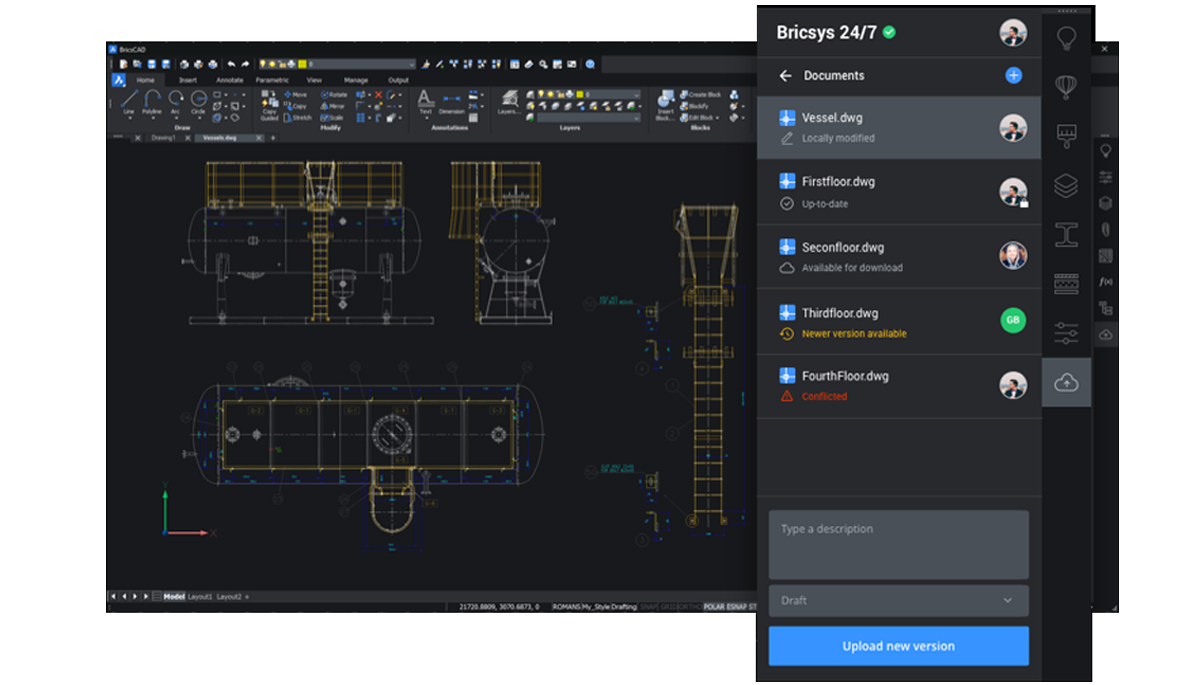The width and height of the screenshot is (1200, 685).
Task: Click the f(x) parameters icon in the narrow sidebar
Action: (x=1106, y=282)
